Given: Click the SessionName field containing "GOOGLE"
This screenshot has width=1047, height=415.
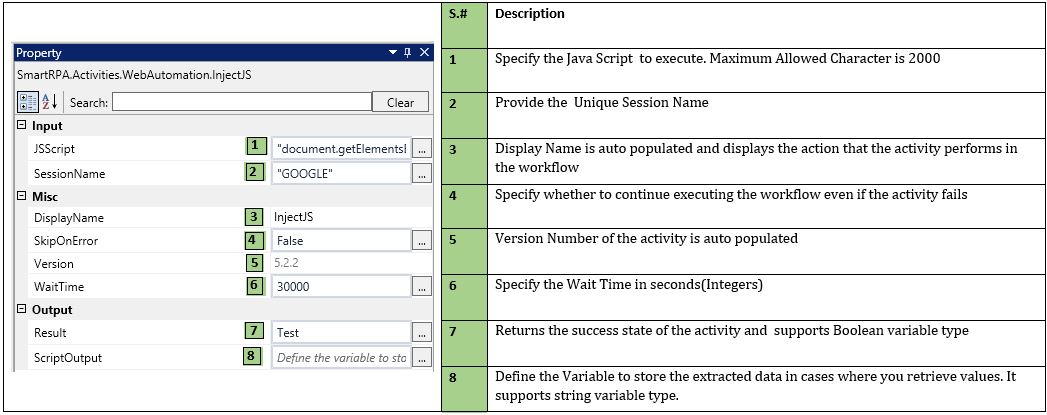Looking at the screenshot, I should 341,173.
